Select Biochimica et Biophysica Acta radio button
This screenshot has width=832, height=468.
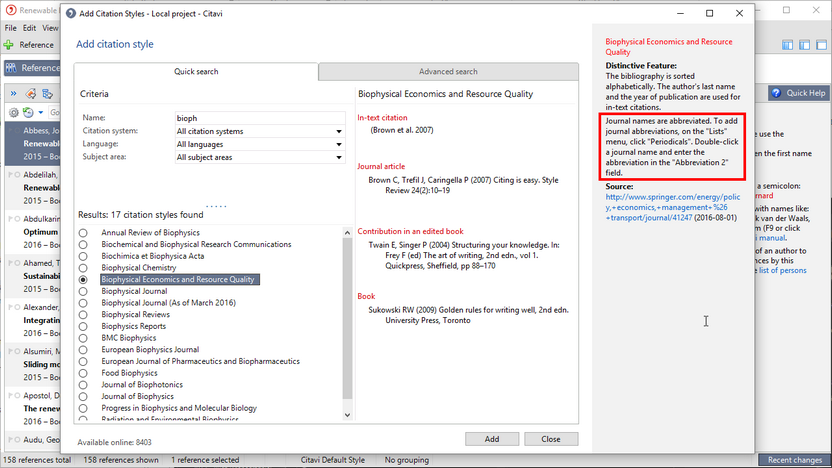83,256
